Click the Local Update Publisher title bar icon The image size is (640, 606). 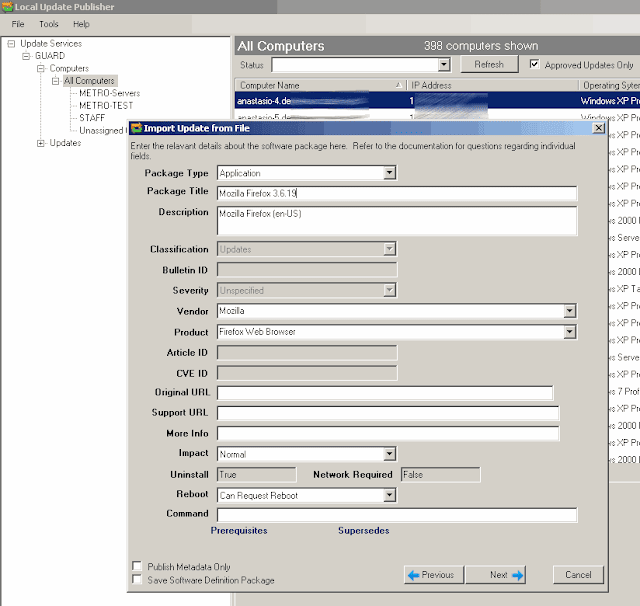(x=7, y=7)
